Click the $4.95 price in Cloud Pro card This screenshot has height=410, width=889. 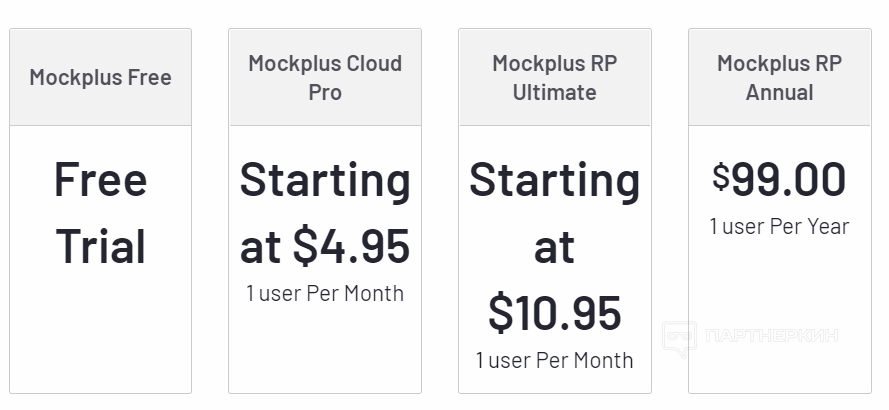pyautogui.click(x=351, y=247)
